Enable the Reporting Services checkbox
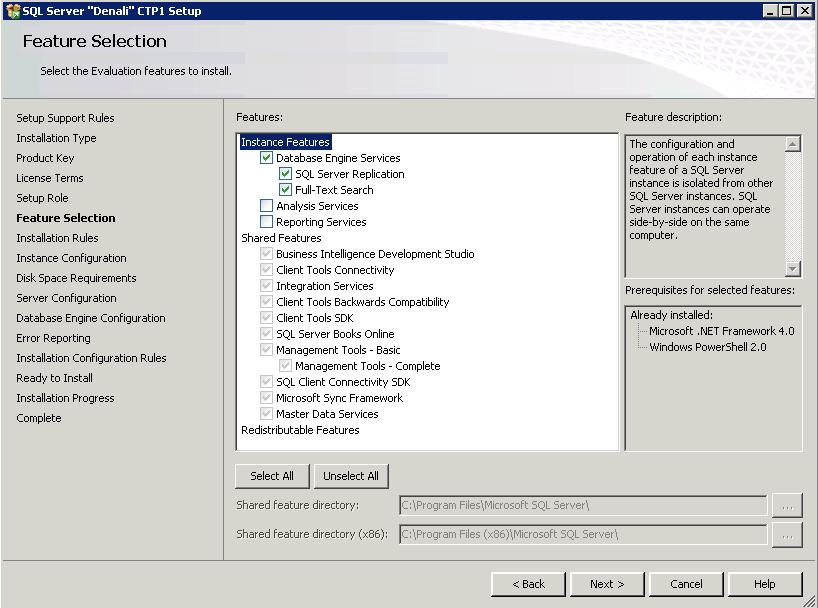 (266, 222)
